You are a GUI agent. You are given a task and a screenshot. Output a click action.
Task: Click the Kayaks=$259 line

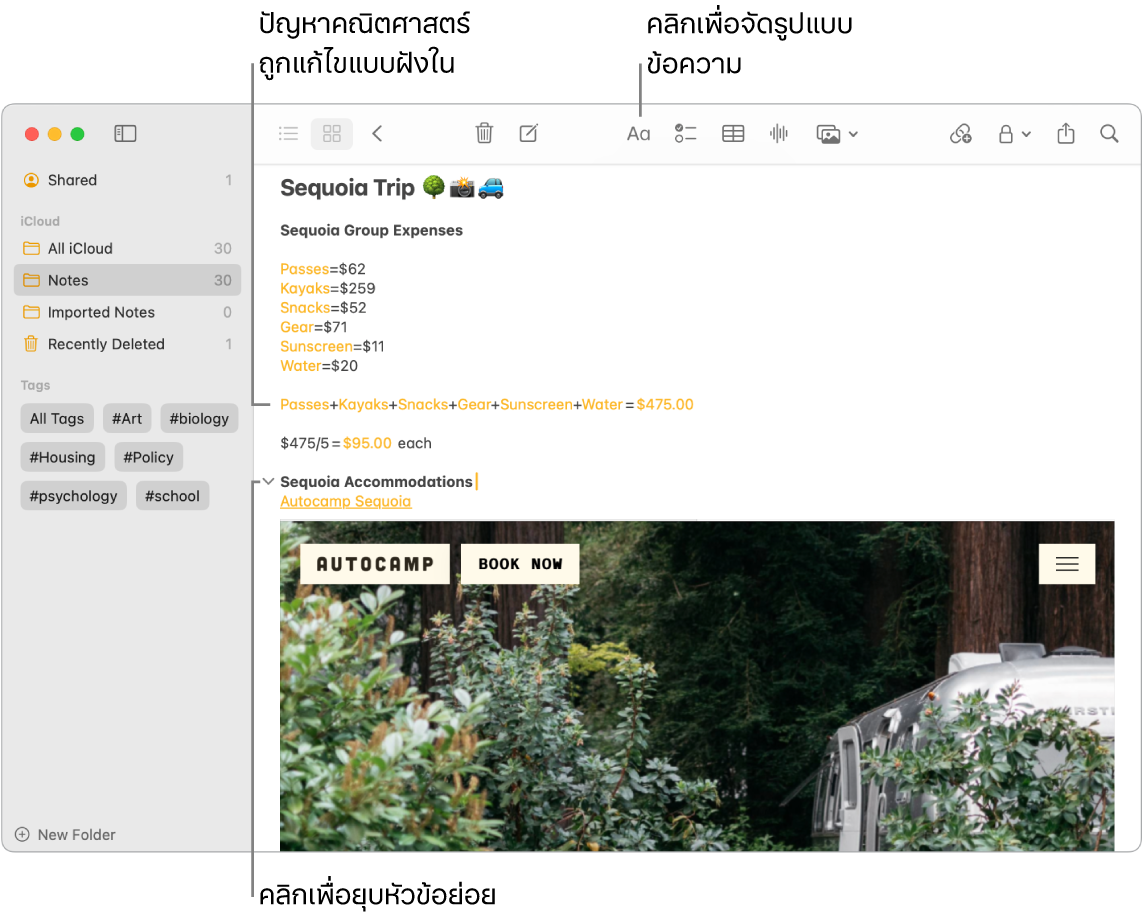(328, 289)
